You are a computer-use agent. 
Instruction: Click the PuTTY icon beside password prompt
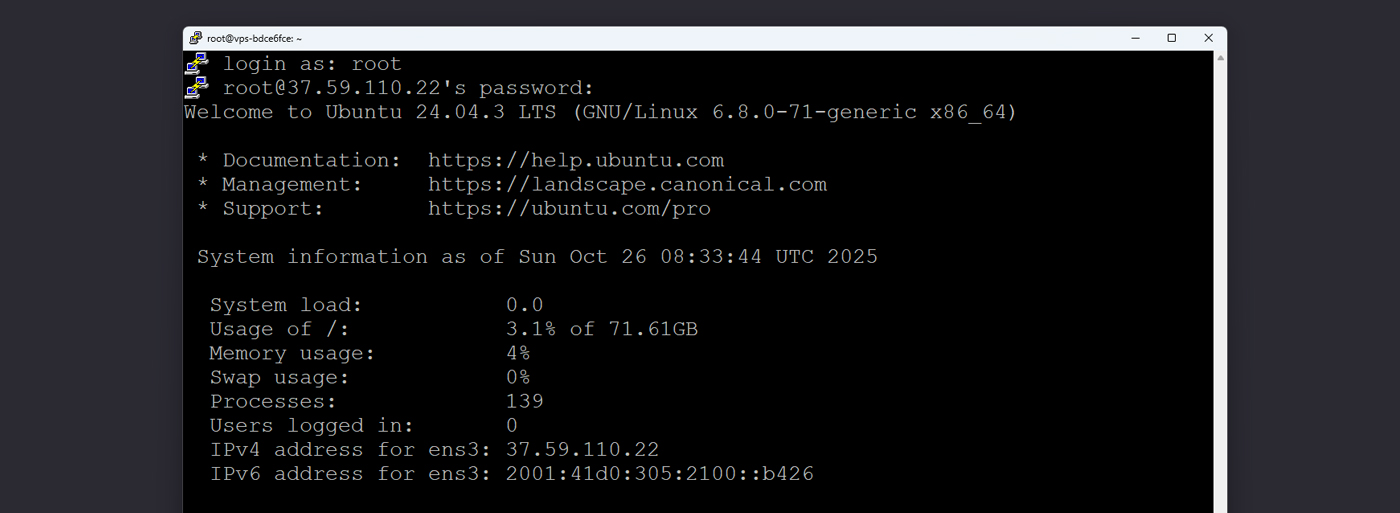pos(197,87)
